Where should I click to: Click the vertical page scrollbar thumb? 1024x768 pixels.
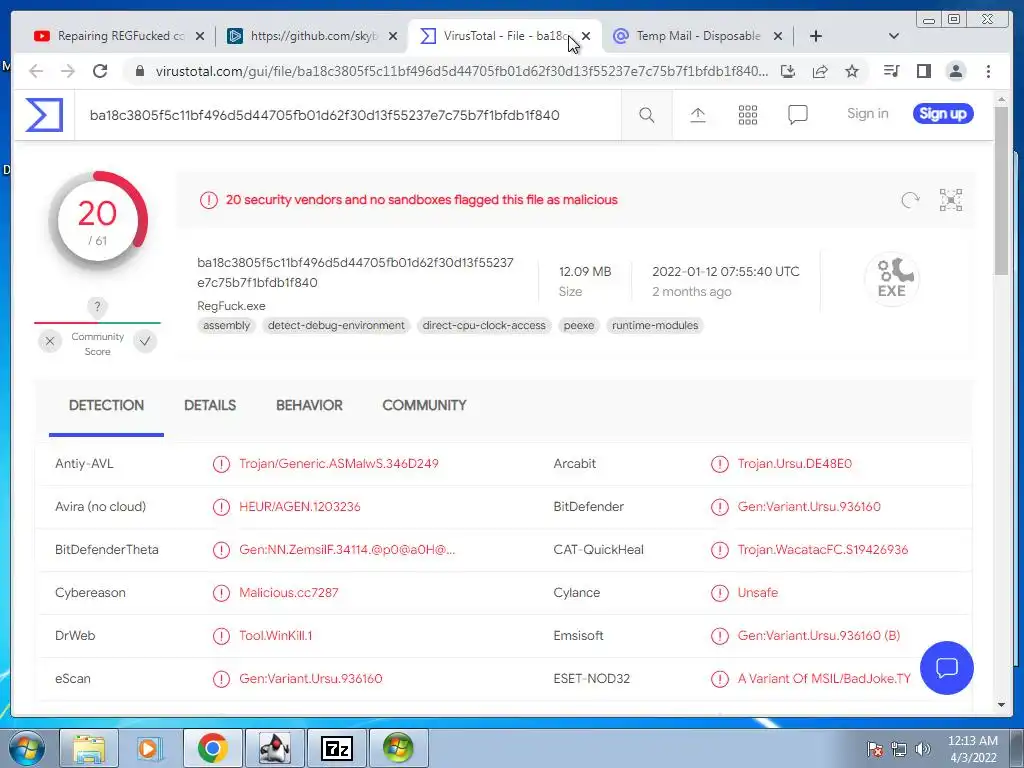point(1001,189)
